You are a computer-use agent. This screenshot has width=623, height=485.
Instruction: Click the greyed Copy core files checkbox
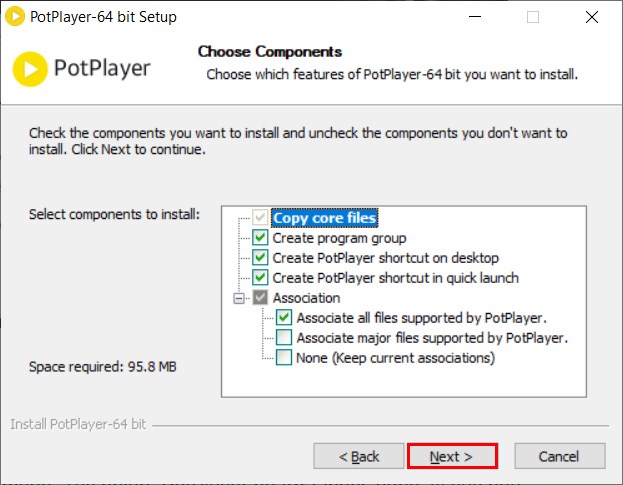(x=260, y=218)
